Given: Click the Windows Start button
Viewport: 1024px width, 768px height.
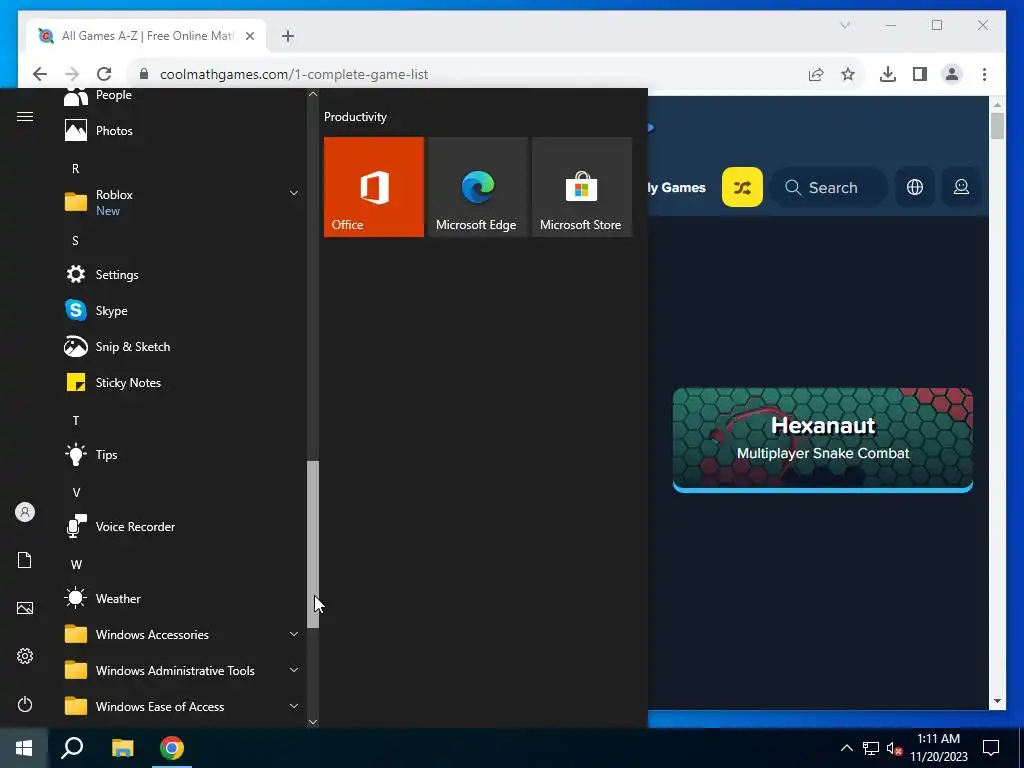Looking at the screenshot, I should click(x=24, y=748).
